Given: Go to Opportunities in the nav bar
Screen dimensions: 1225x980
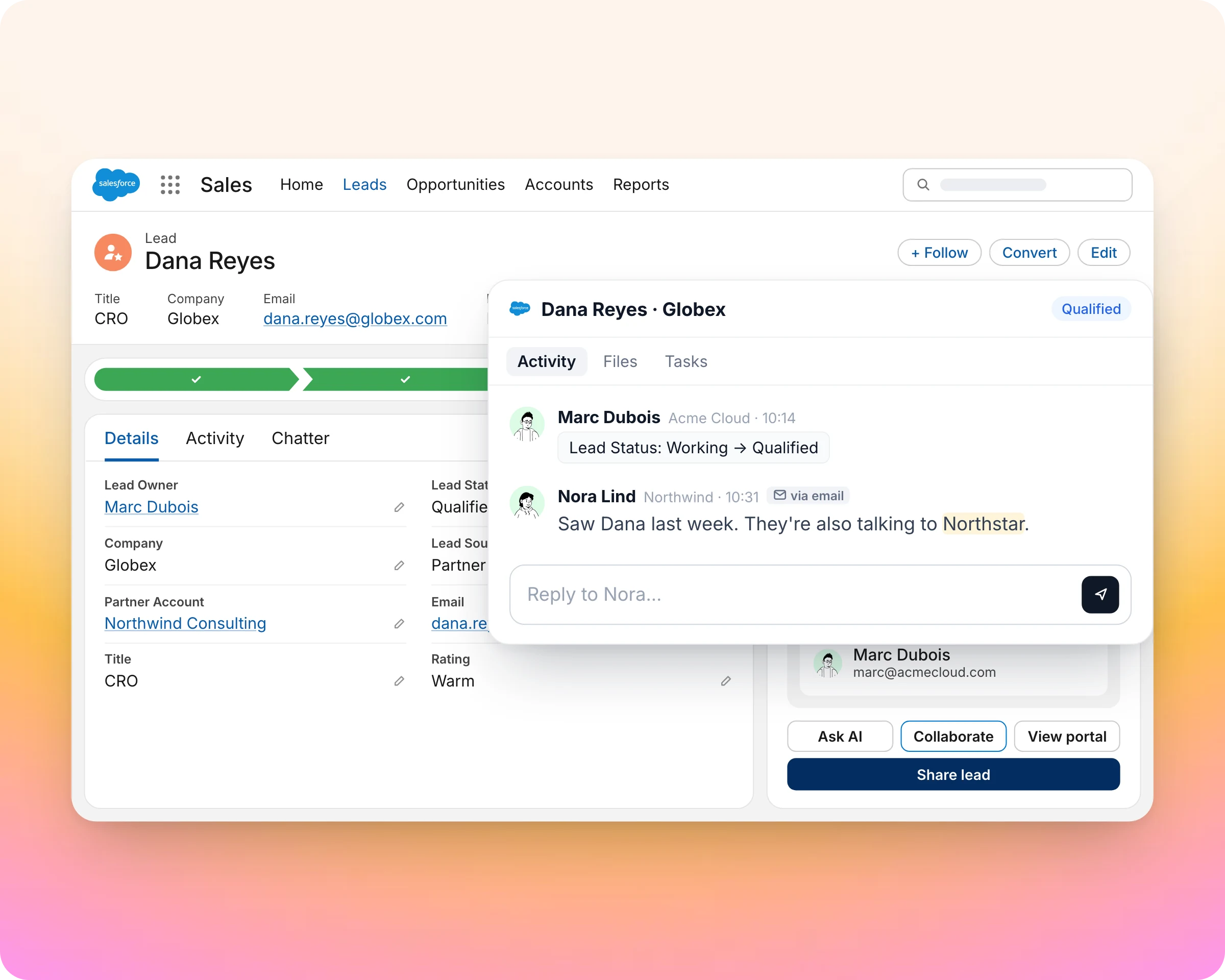Looking at the screenshot, I should pos(455,185).
